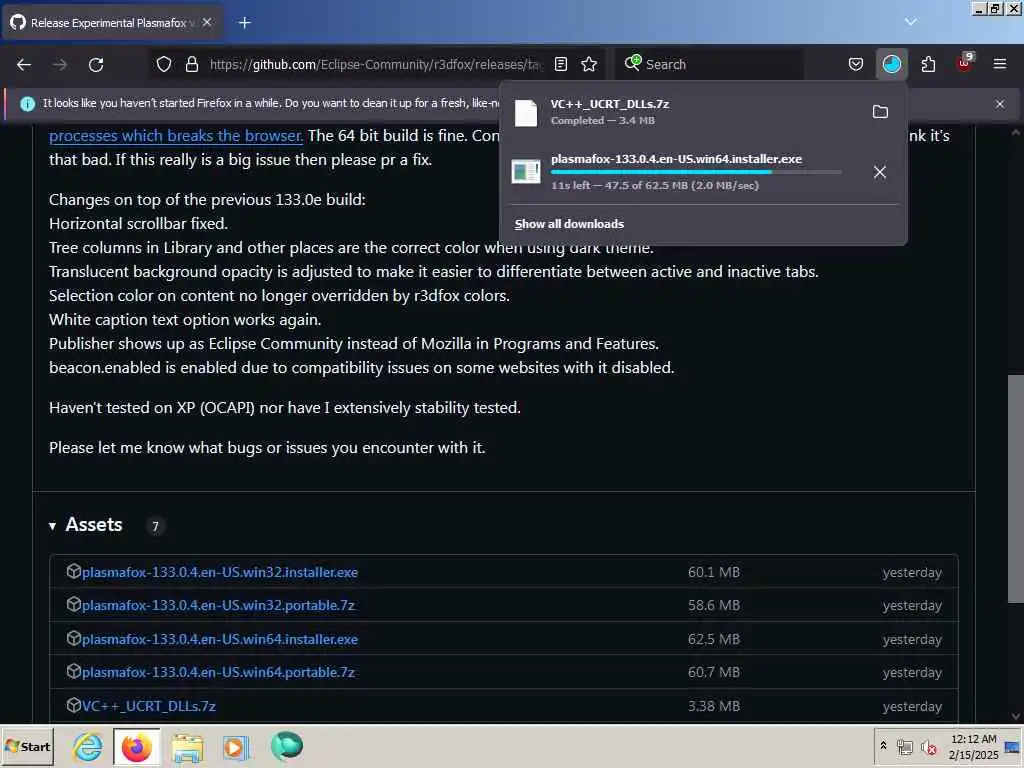Open Windows Explorer from taskbar
The image size is (1024, 768).
tap(187, 746)
